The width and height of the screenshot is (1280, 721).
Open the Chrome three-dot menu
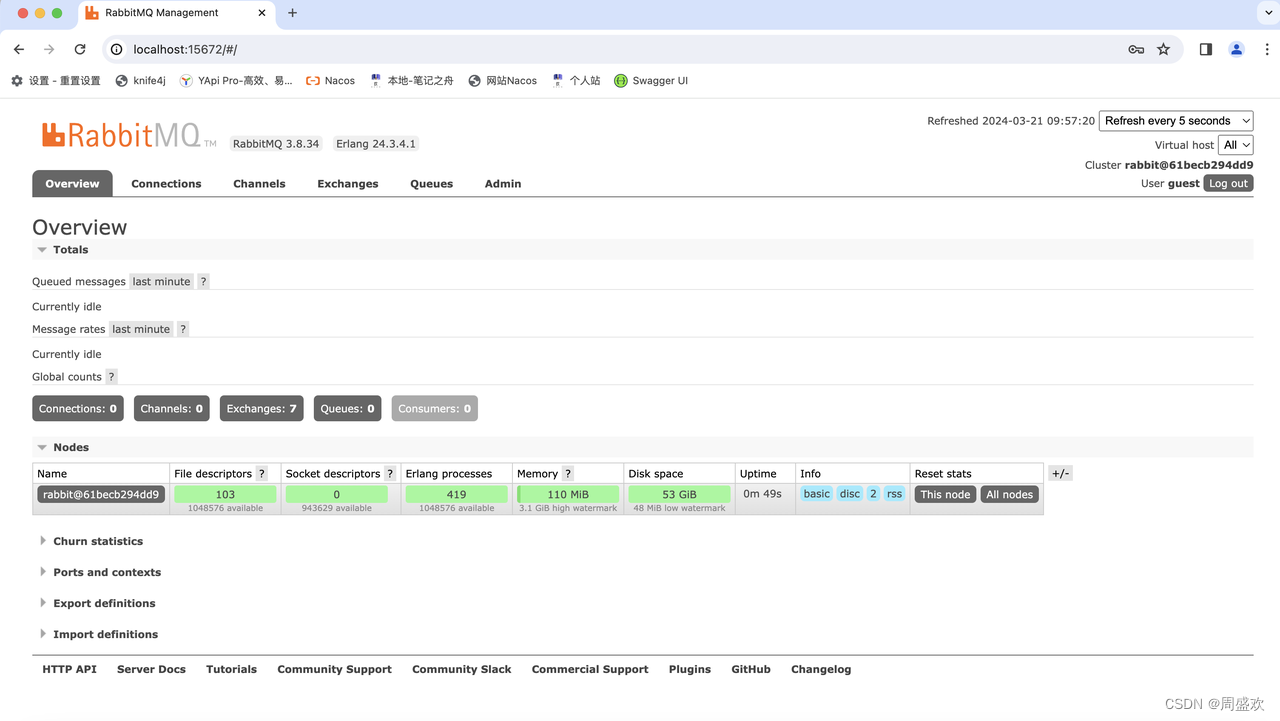tap(1266, 49)
